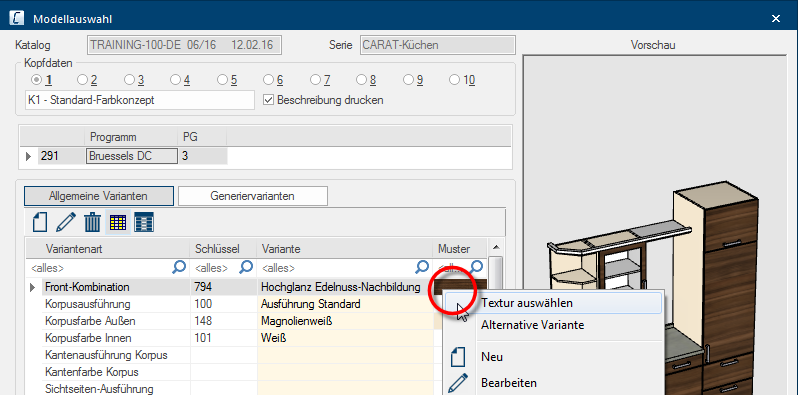Click the Variantenart column header
Viewport: 798px width, 395px height.
(x=107, y=249)
